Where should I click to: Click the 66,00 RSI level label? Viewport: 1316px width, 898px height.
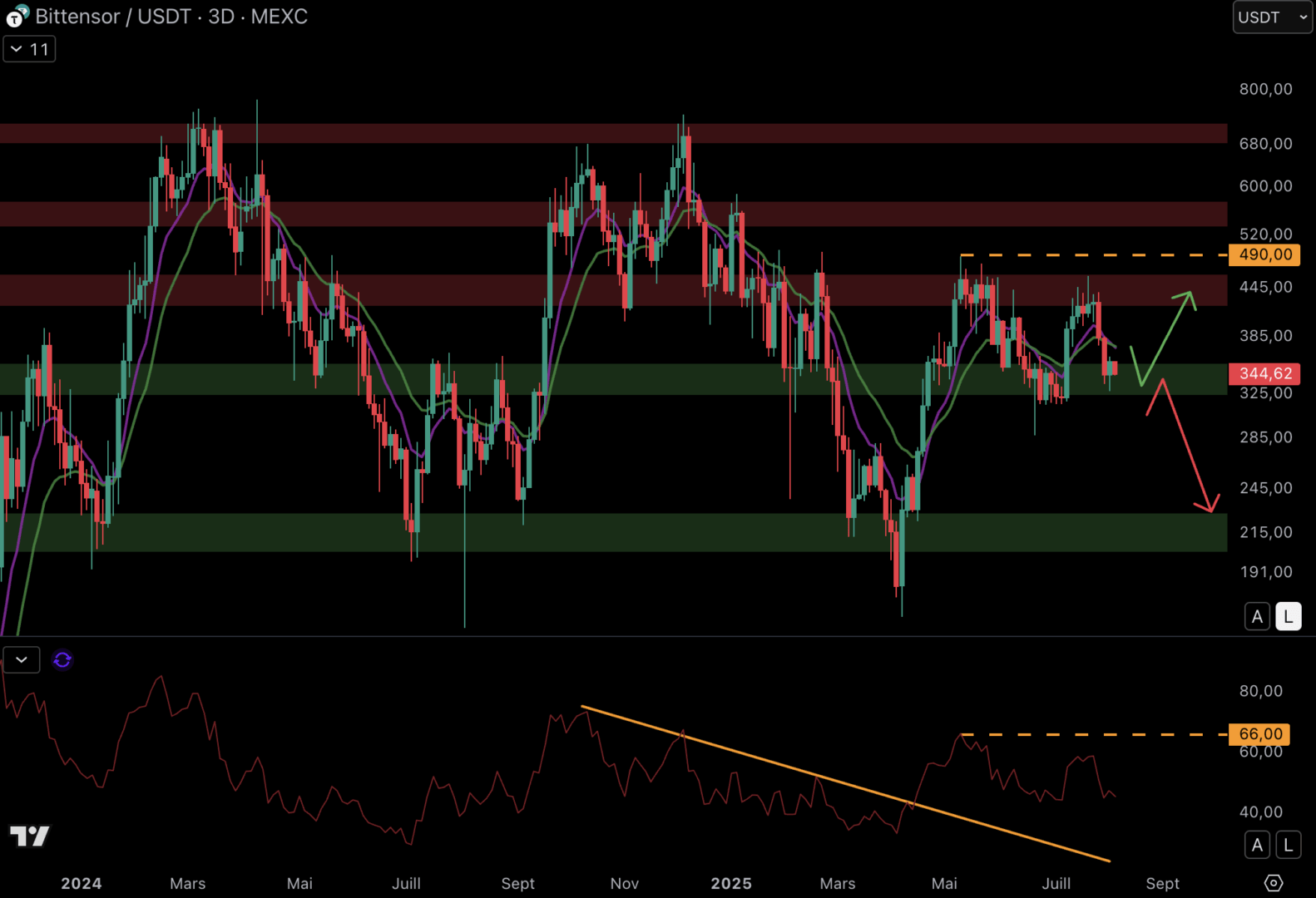pyautogui.click(x=1259, y=734)
